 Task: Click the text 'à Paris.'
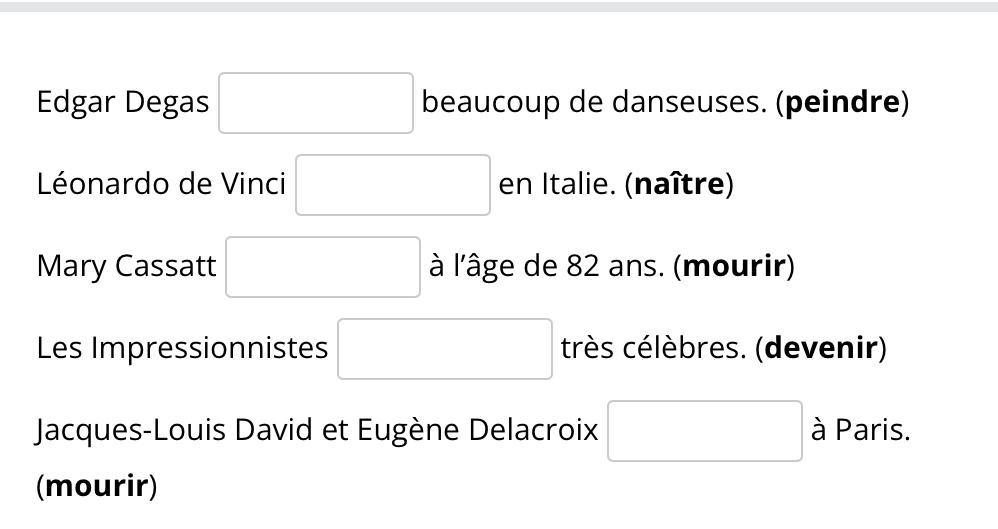[860, 430]
